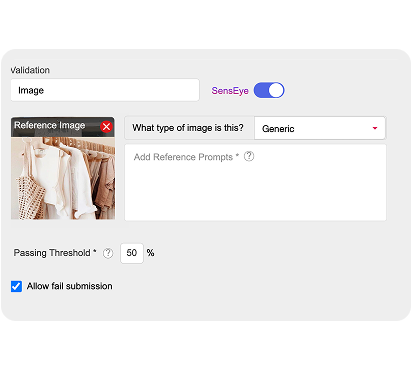Image resolution: width=411 pixels, height=370 pixels.
Task: Click the Allow fail submission label text
Action: (x=70, y=286)
